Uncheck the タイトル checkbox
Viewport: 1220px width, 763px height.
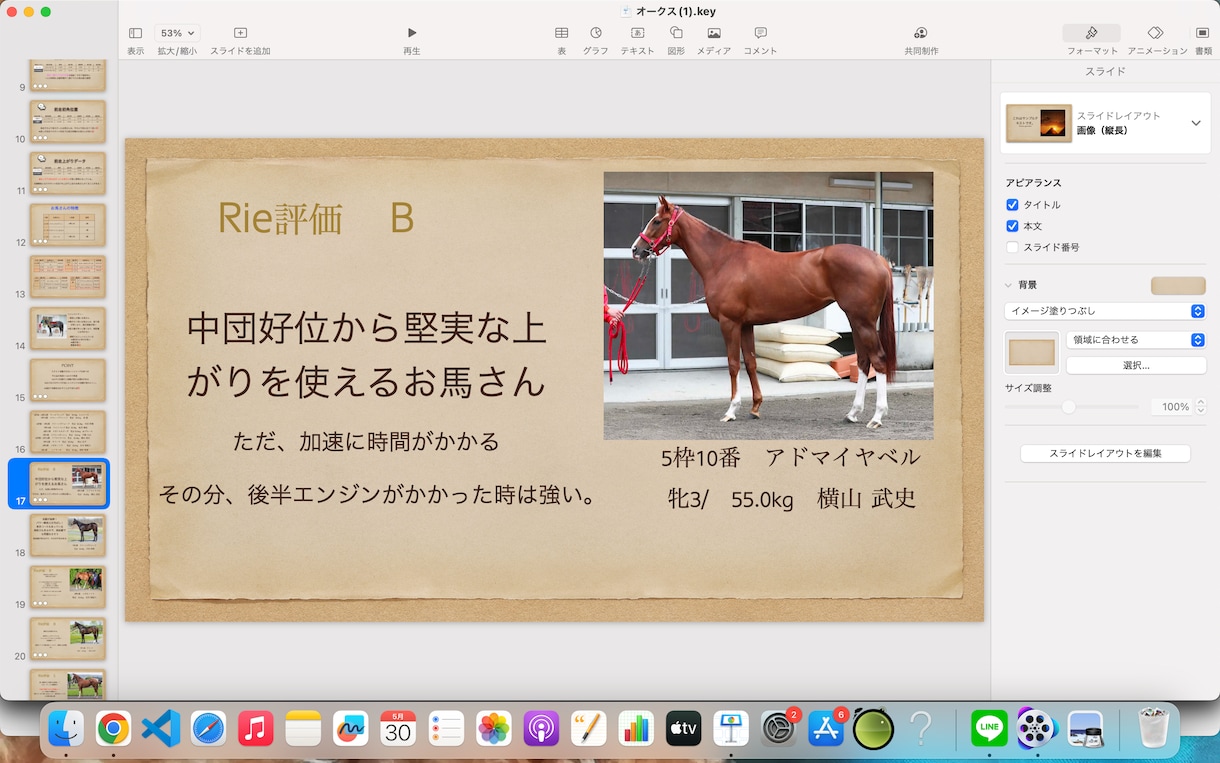[x=1012, y=205]
